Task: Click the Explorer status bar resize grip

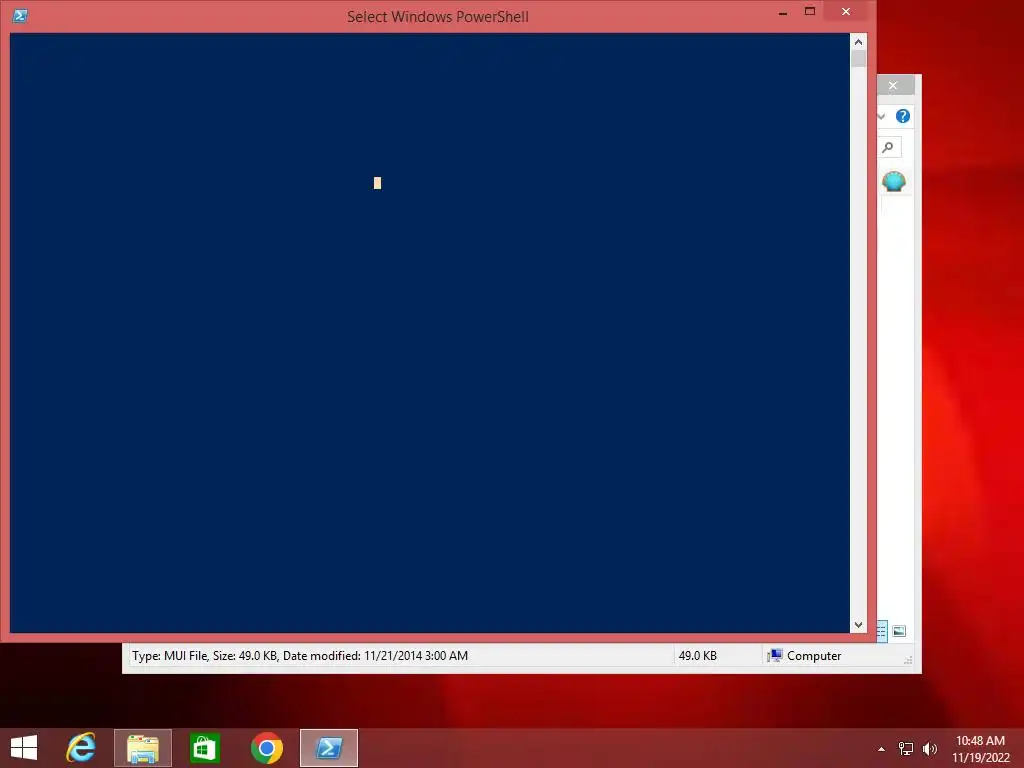Action: pos(908,660)
